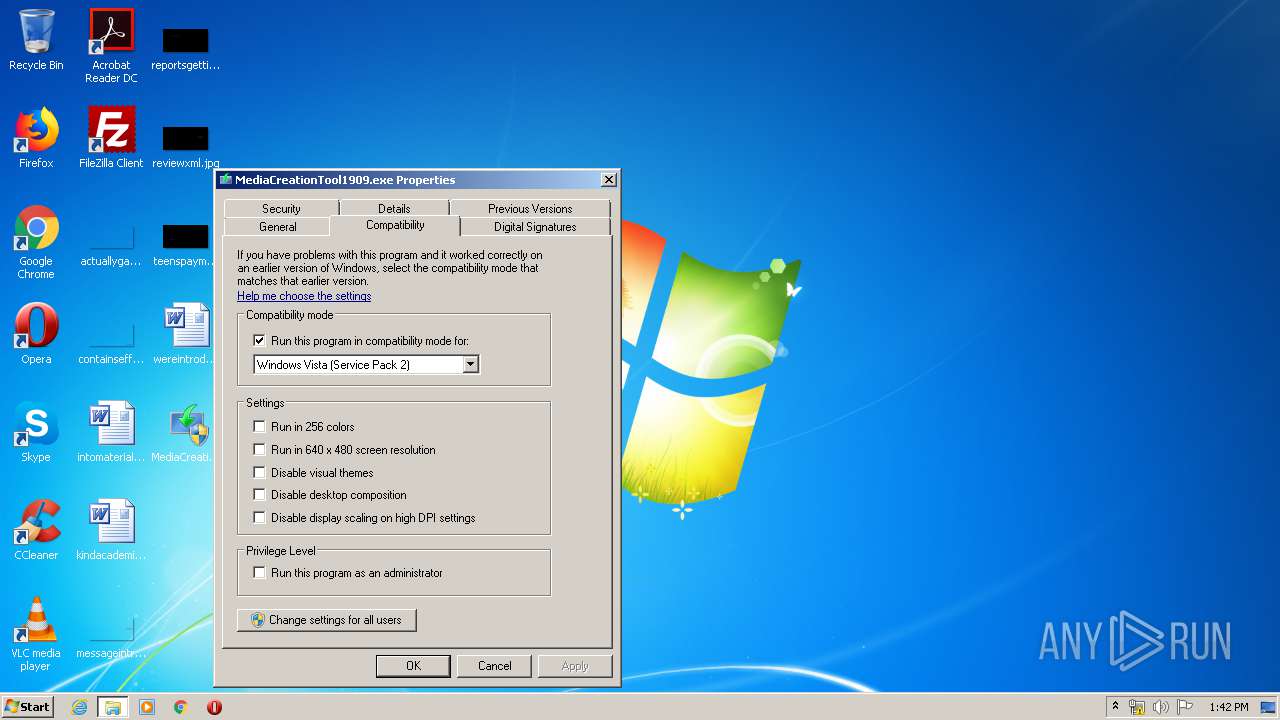The width and height of the screenshot is (1280, 720).
Task: Select the teenspaym... desktop file
Action: (185, 245)
